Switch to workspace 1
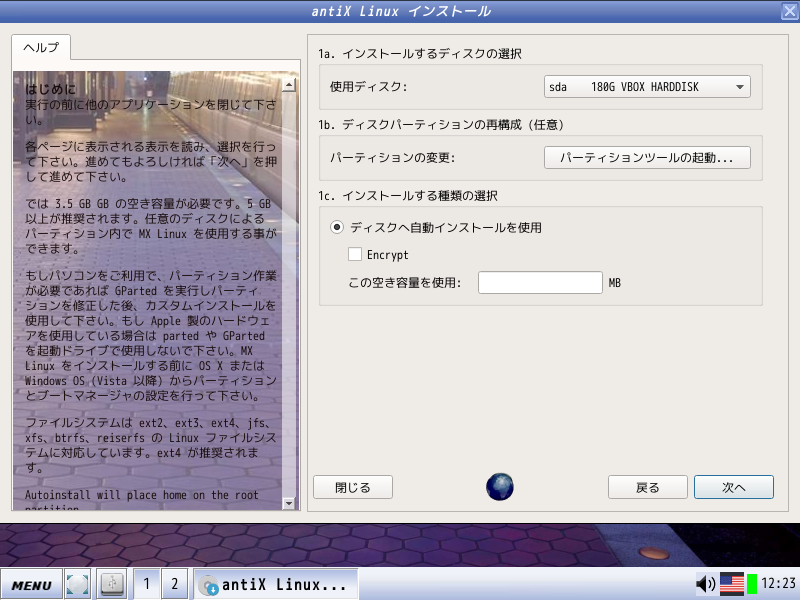Screen dimensions: 800x600 point(146,584)
